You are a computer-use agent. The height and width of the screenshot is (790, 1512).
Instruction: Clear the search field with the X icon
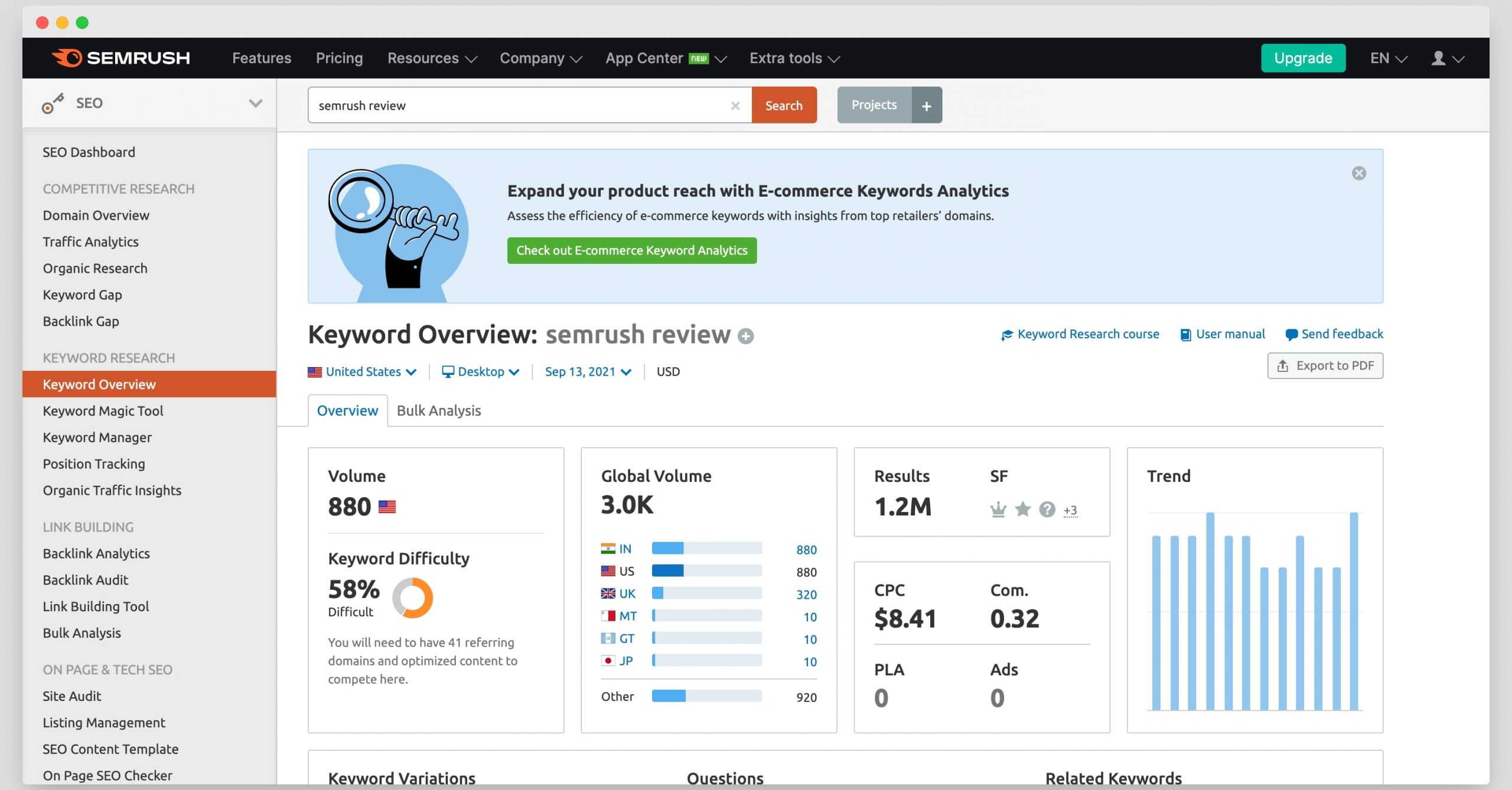tap(735, 106)
